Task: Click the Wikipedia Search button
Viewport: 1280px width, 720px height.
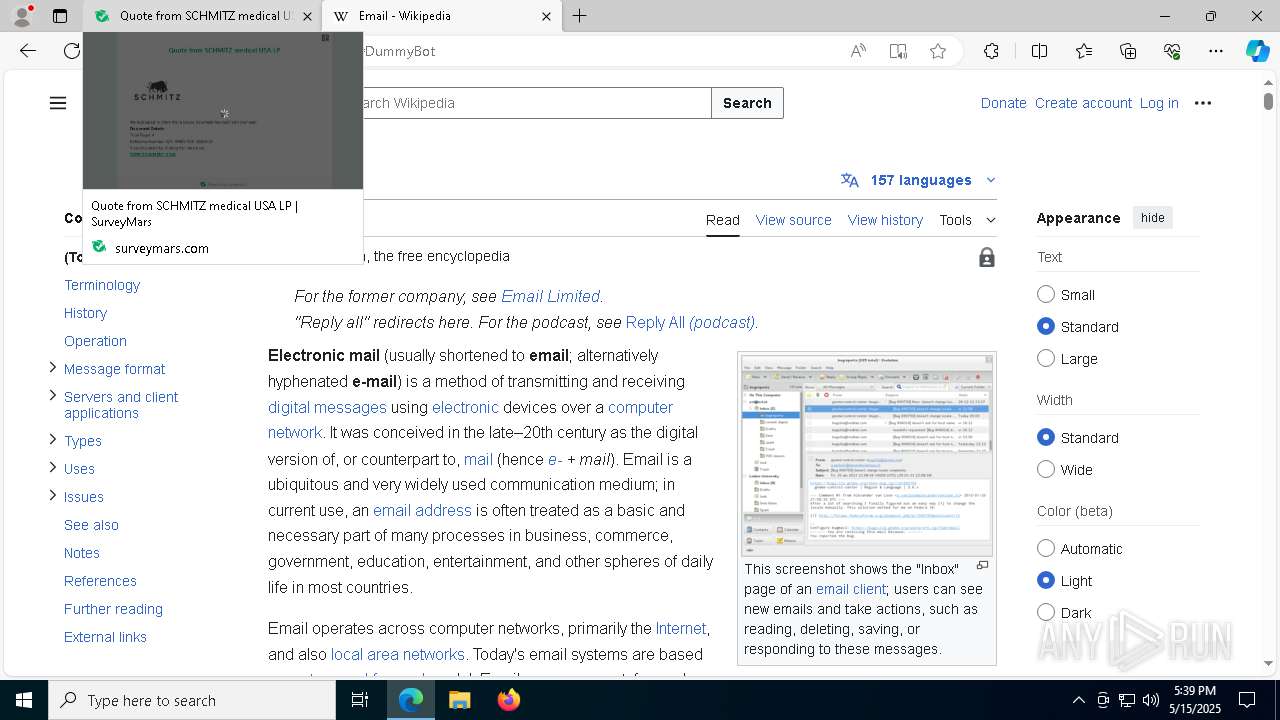Action: [x=747, y=103]
